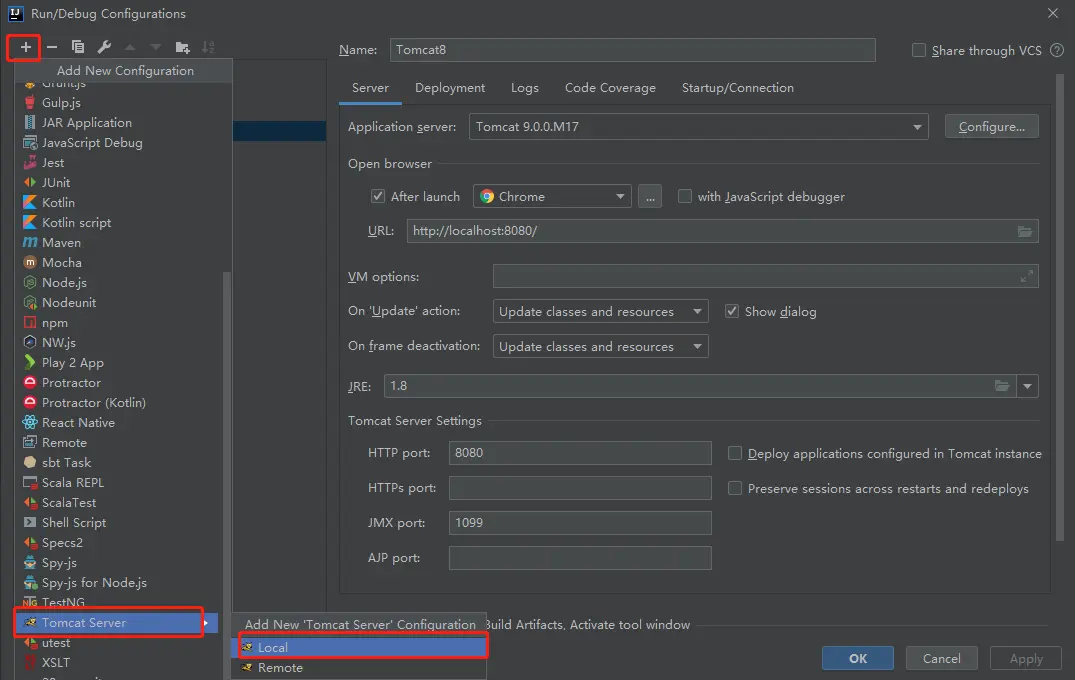1075x680 pixels.
Task: Switch to the Server tab
Action: 370,88
